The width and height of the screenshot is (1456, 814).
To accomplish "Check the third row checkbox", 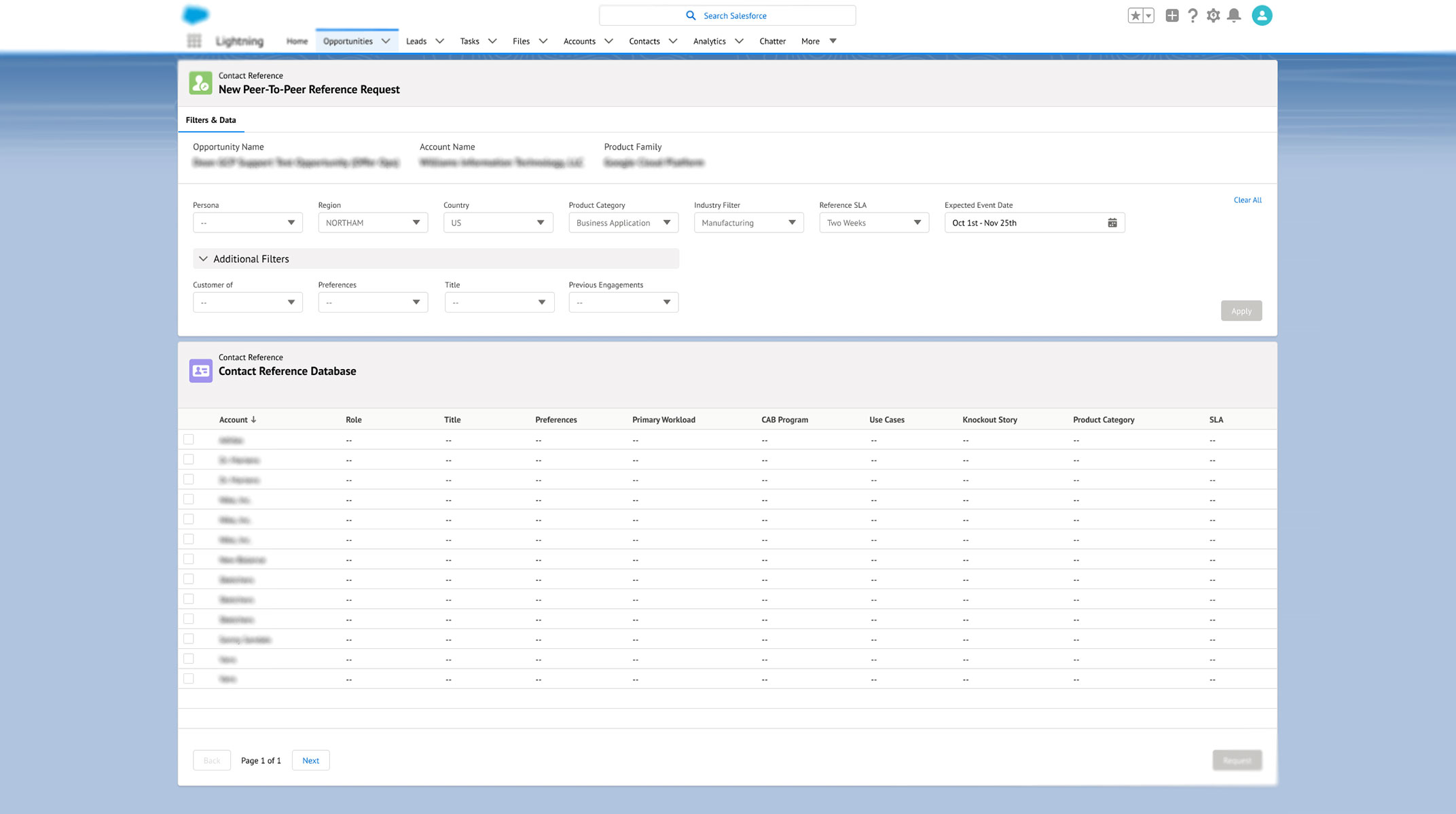I will pos(189,480).
